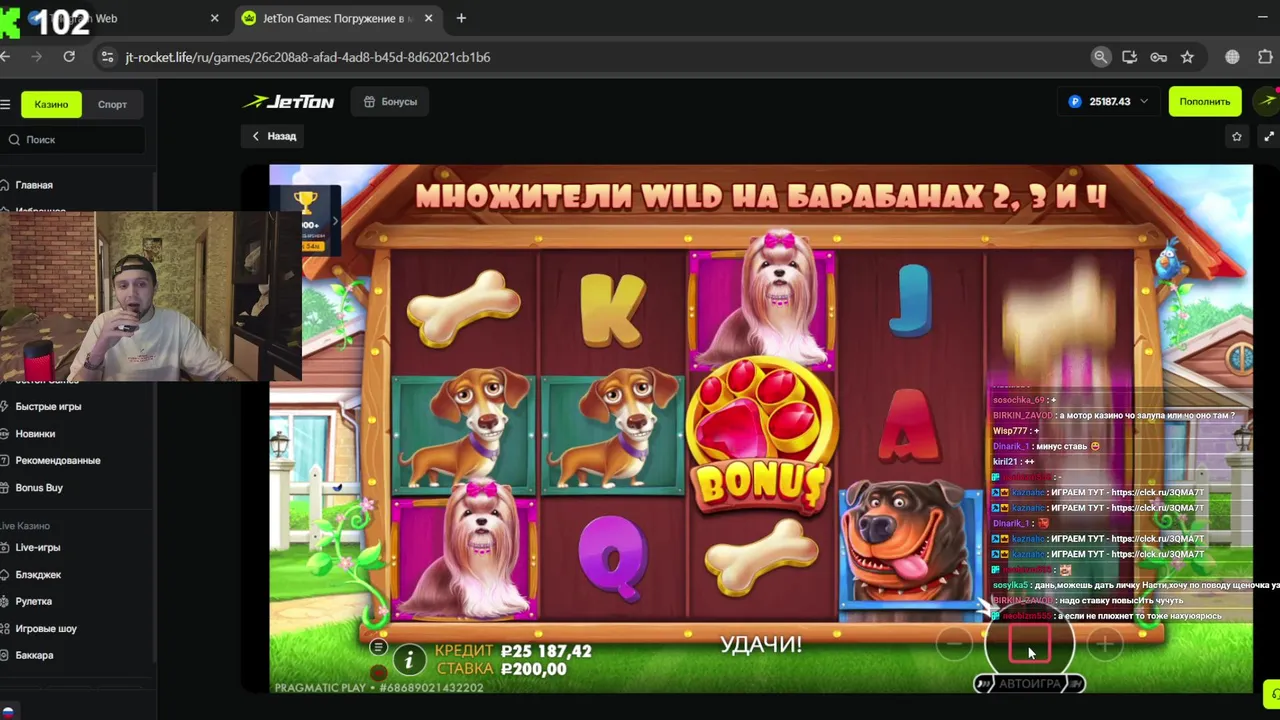Open Баккара in the sidebar

point(34,656)
